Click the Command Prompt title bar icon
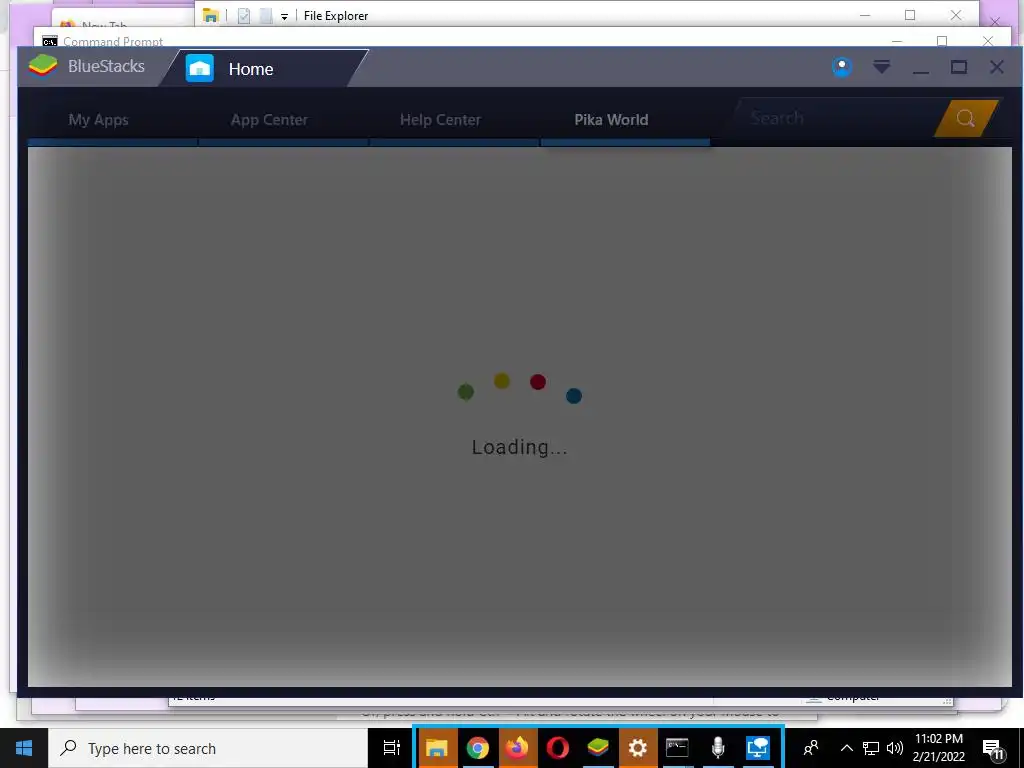Viewport: 1024px width, 768px height. tap(50, 41)
